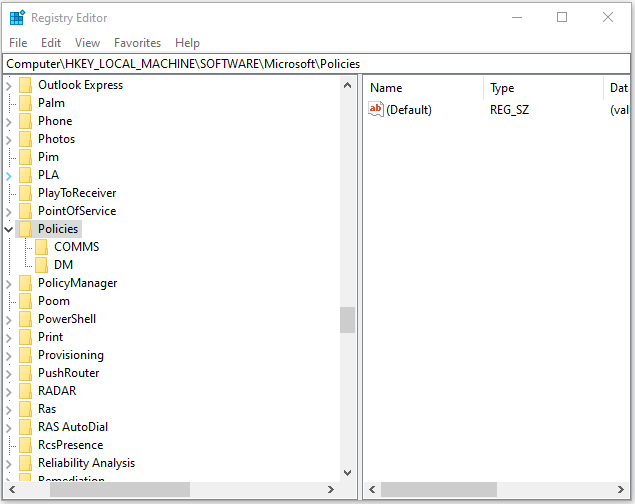635x504 pixels.
Task: Click the Provisioning folder icon
Action: [x=26, y=355]
